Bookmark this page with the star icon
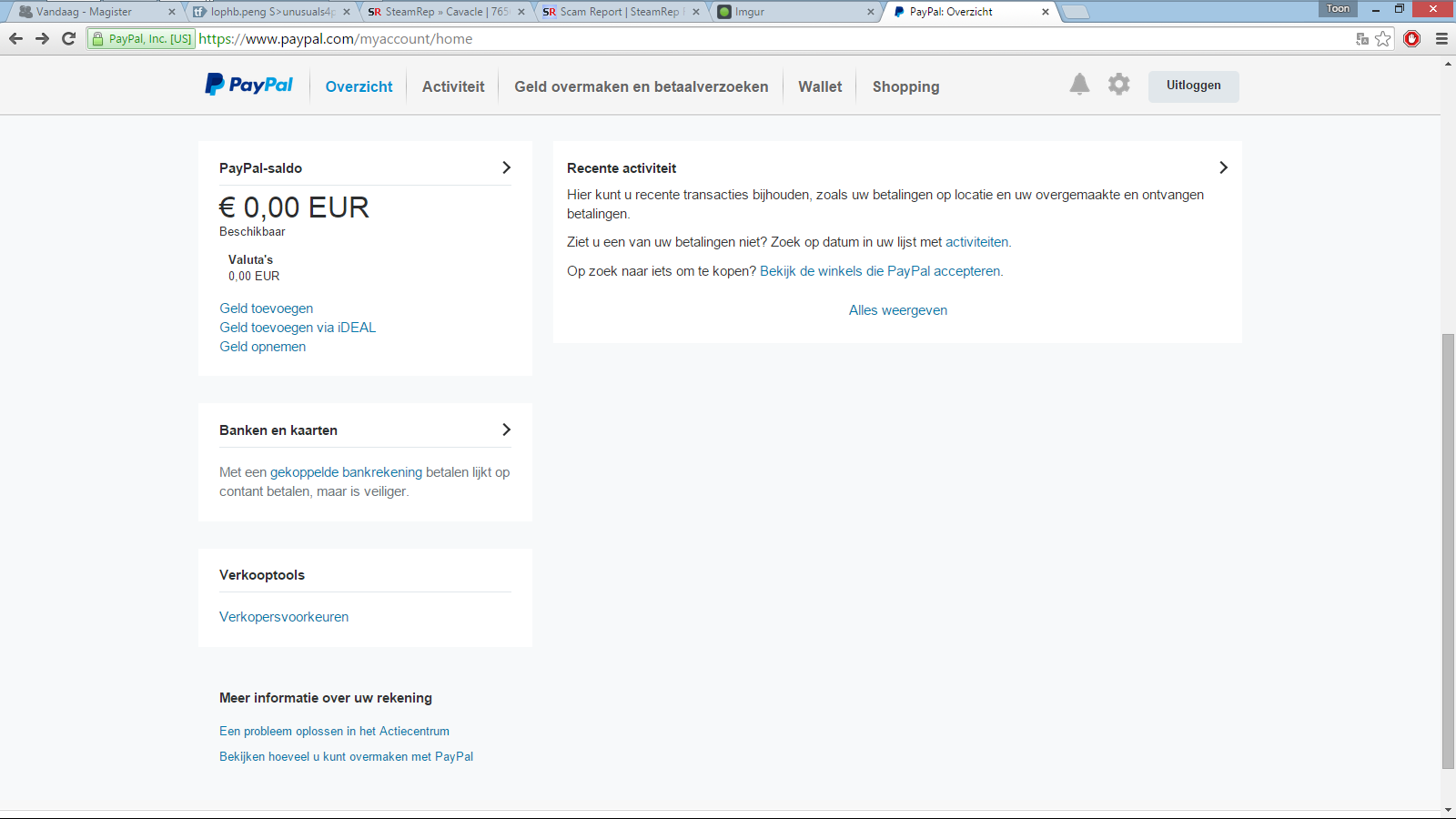The width and height of the screenshot is (1456, 819). tap(1383, 38)
